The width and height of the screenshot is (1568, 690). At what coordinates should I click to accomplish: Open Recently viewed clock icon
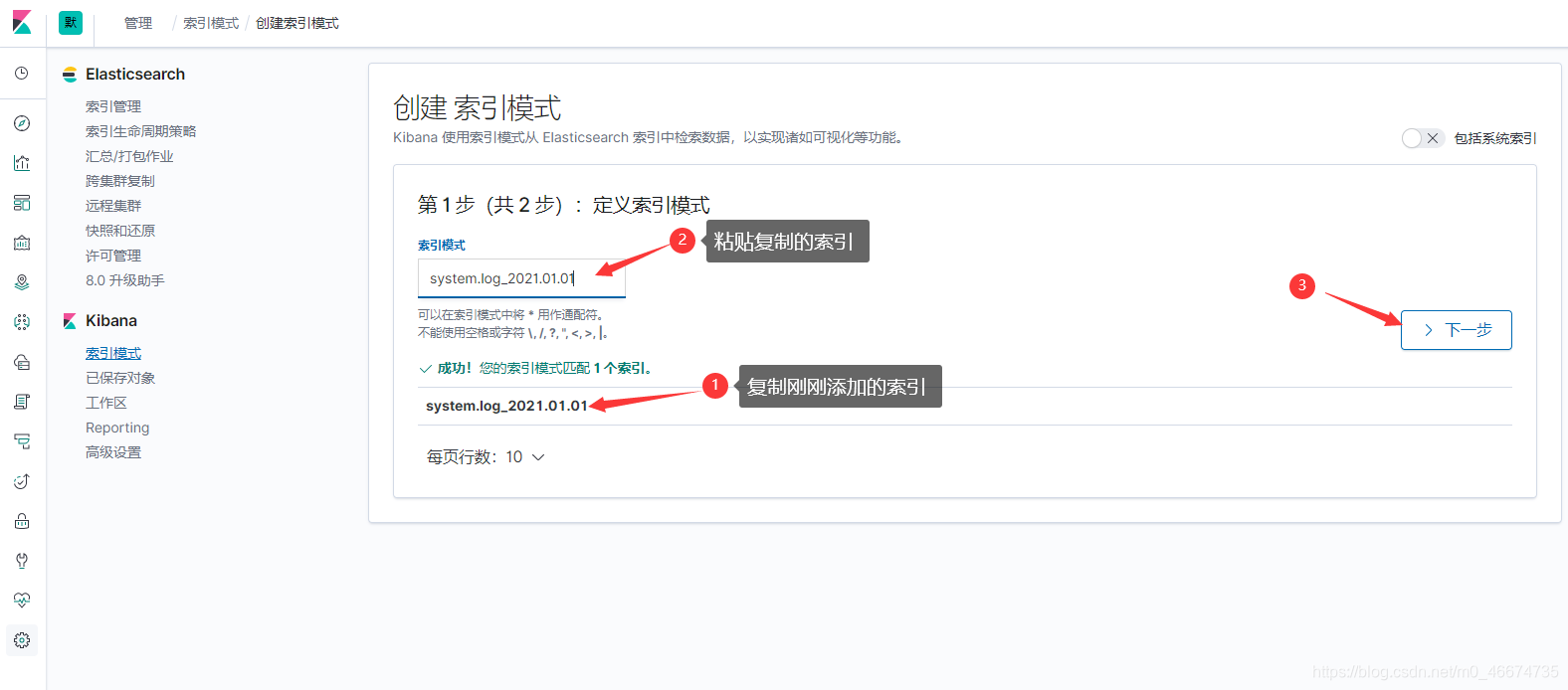coord(22,74)
